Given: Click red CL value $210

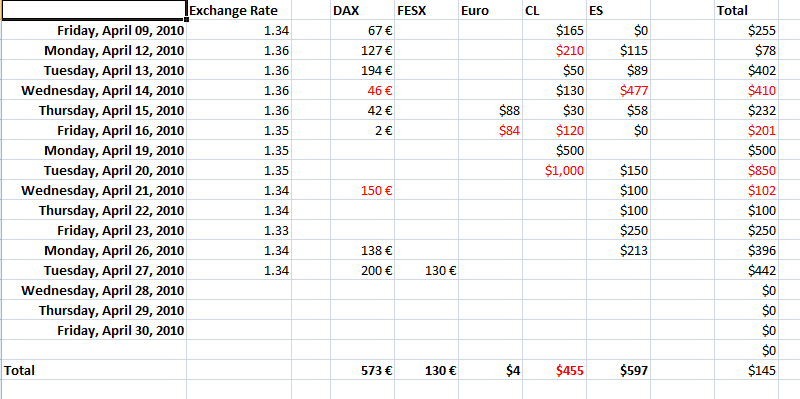Looking at the screenshot, I should pos(555,51).
